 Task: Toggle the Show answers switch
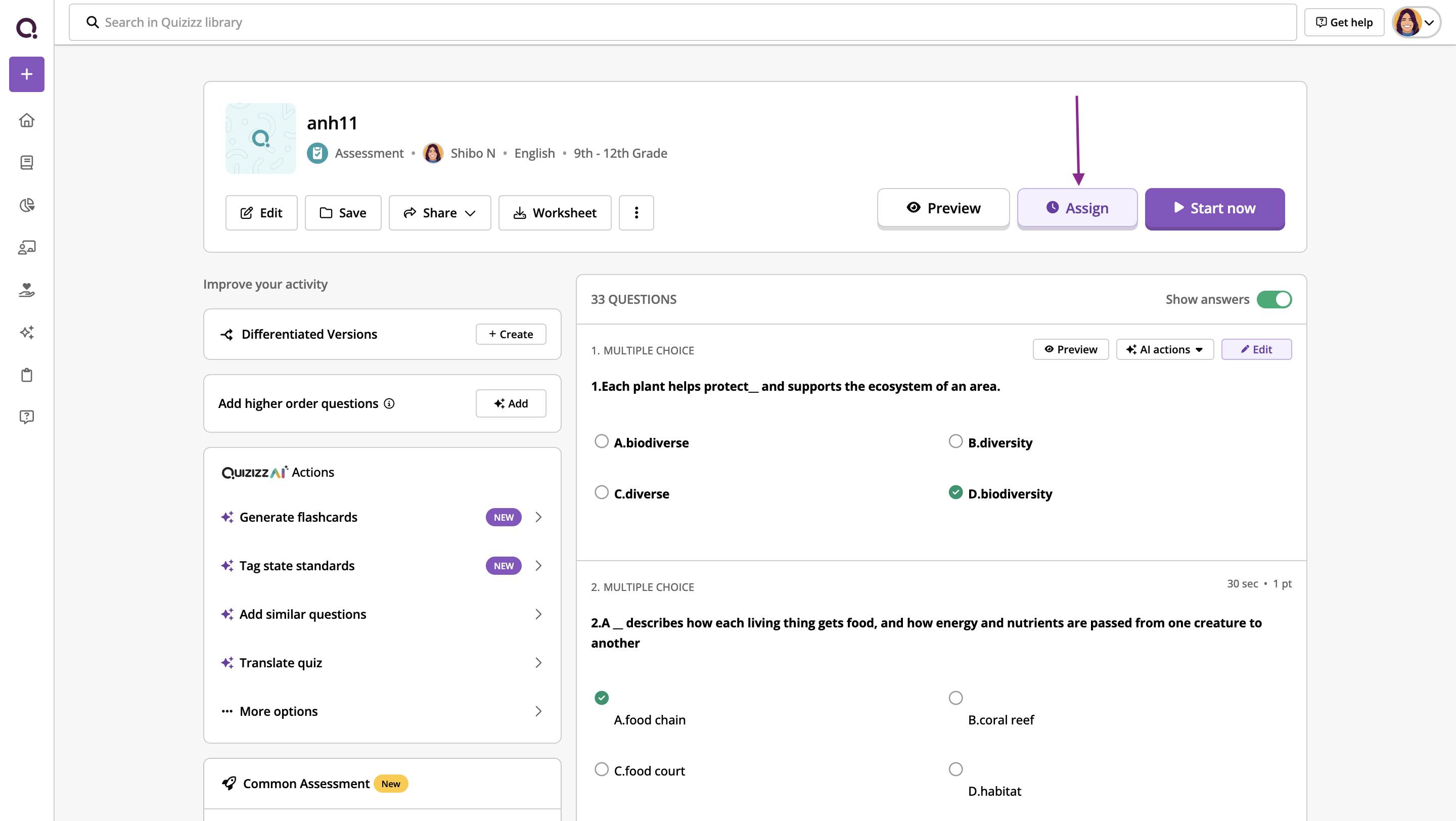tap(1273, 299)
